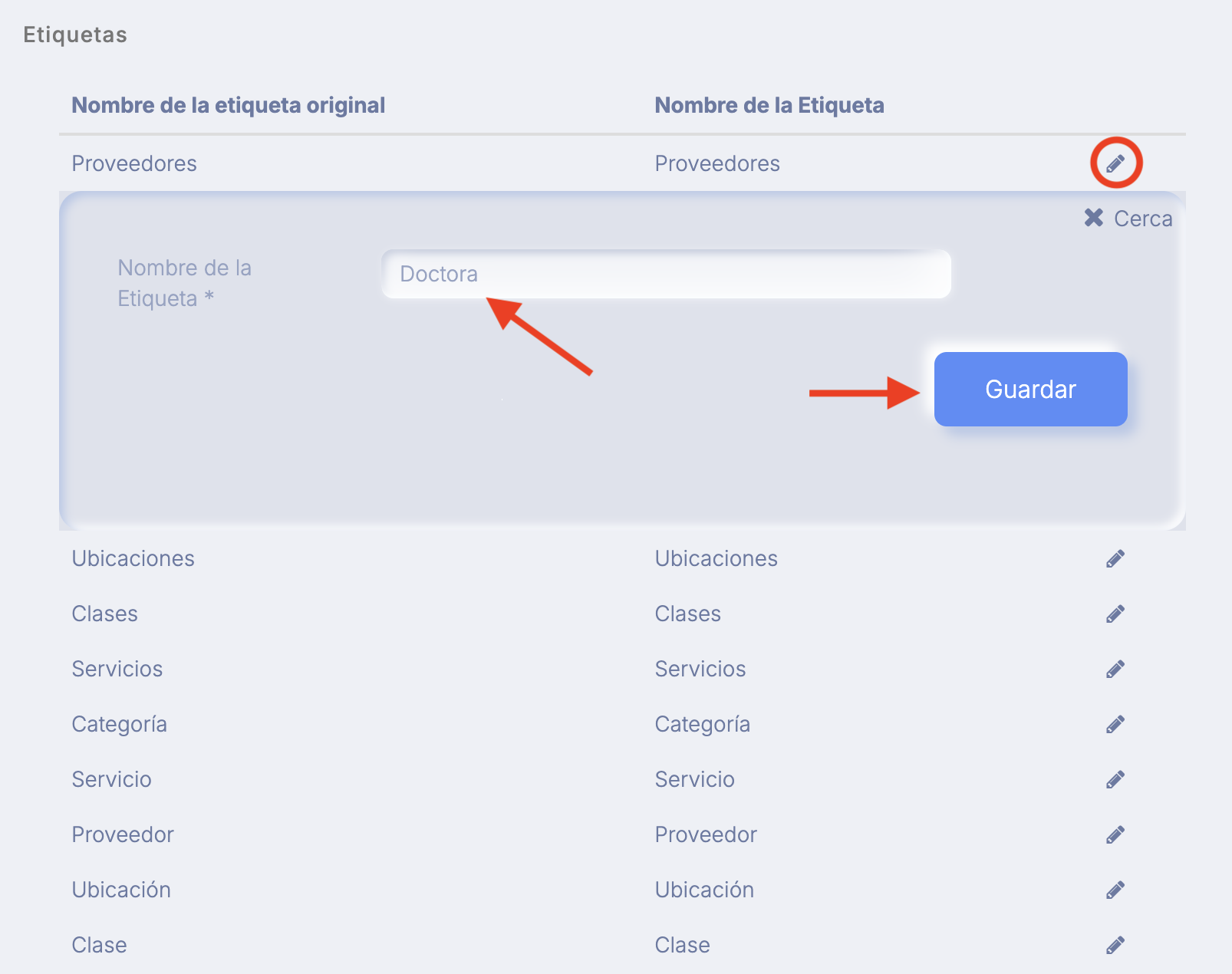Focus the Nombre de la Etiqueta input field
The height and width of the screenshot is (974, 1232).
666,274
